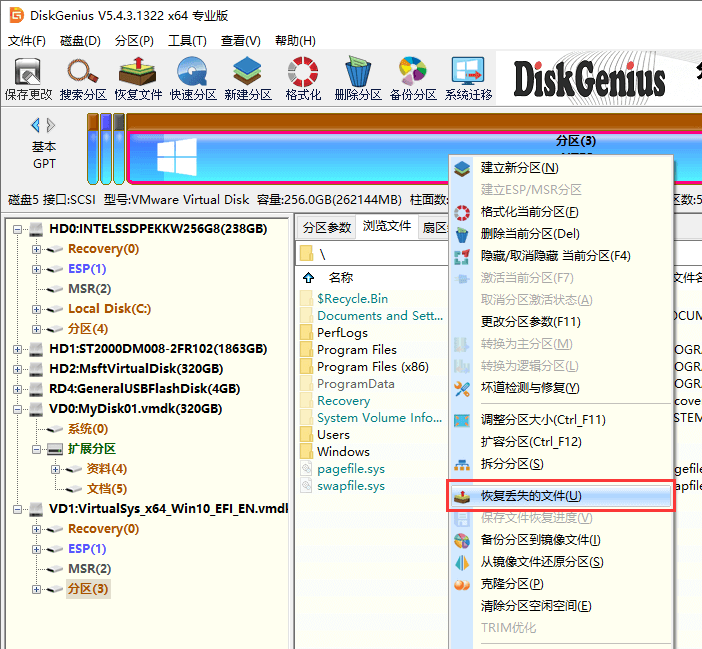The image size is (702, 649).
Task: Click the 新建分区 new partition icon
Action: [248, 79]
